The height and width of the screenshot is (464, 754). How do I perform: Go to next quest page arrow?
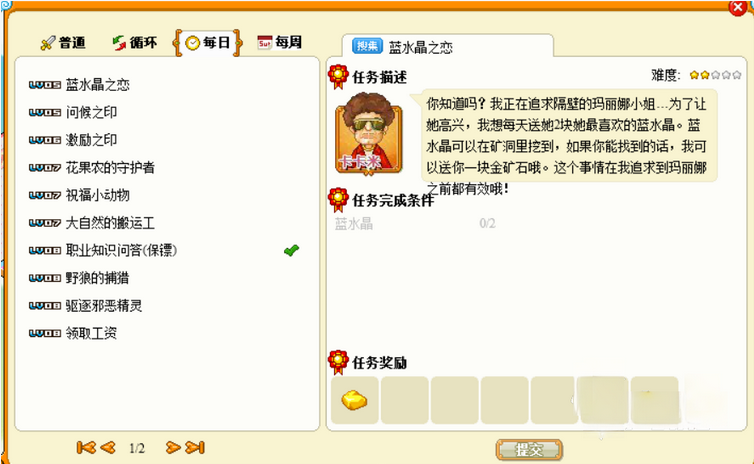coord(173,448)
